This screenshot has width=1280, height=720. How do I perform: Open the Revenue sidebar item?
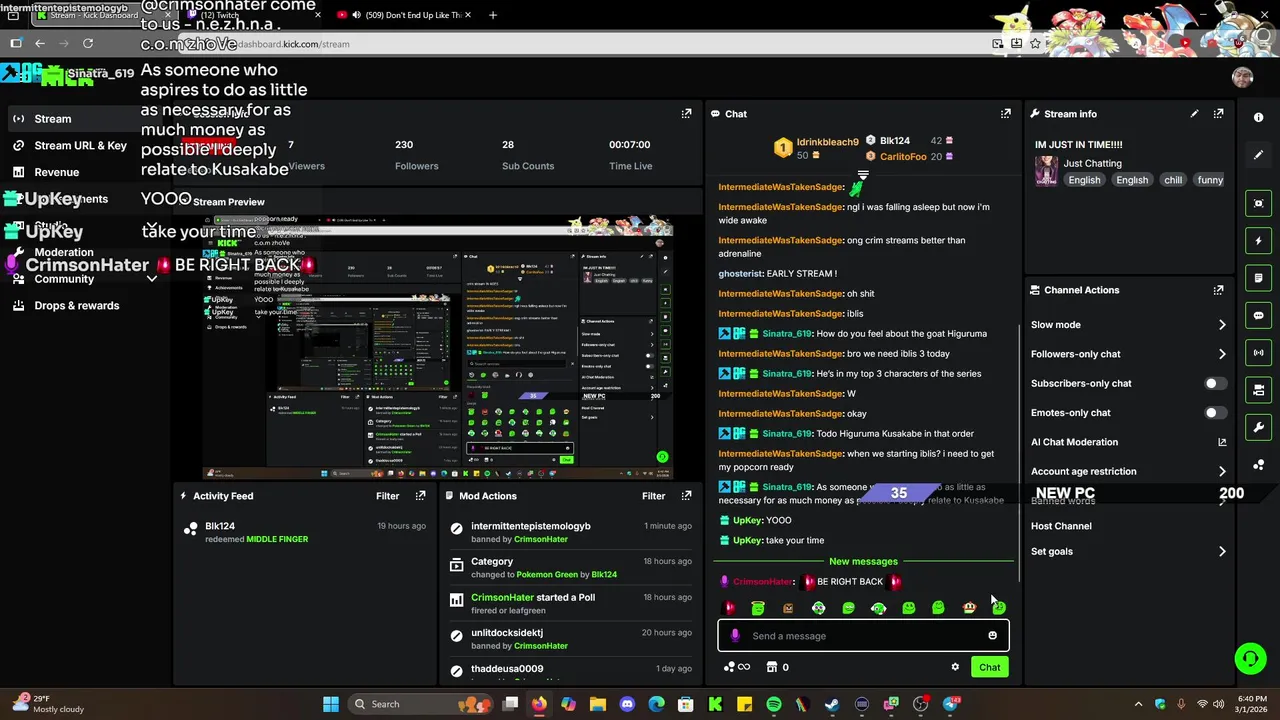[x=56, y=172]
